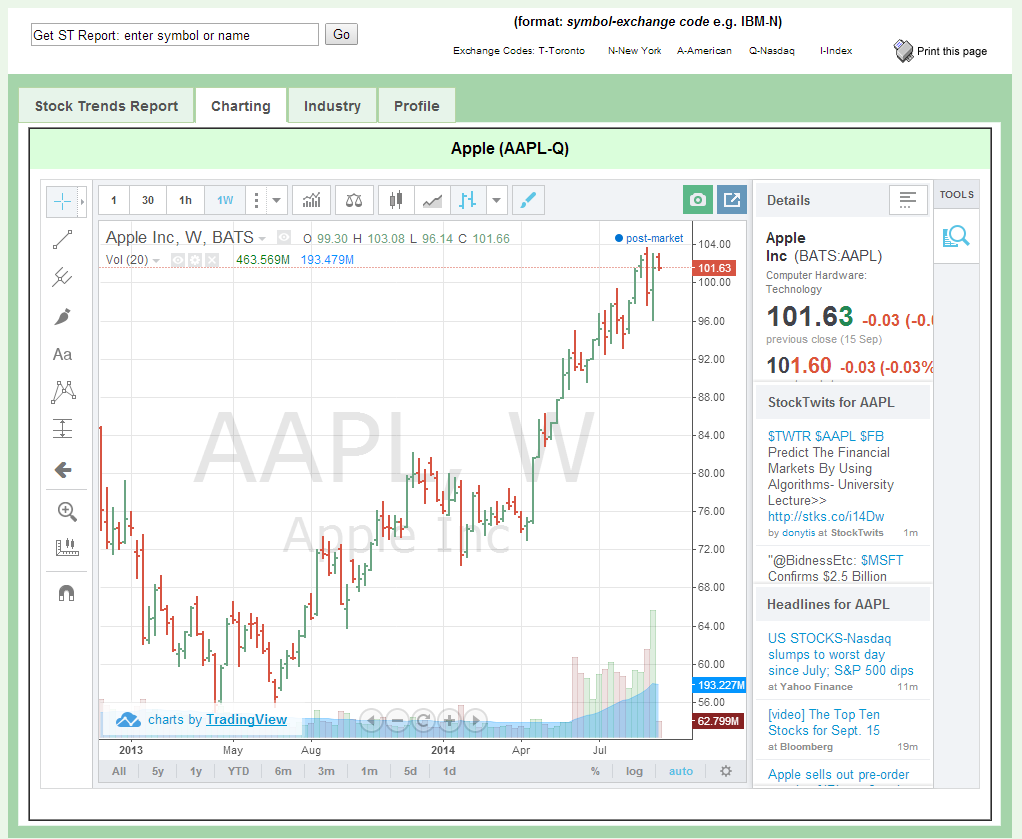Screen dimensions: 1022x839
Task: Open the Nasdaq slumps headline link
Action: point(840,655)
